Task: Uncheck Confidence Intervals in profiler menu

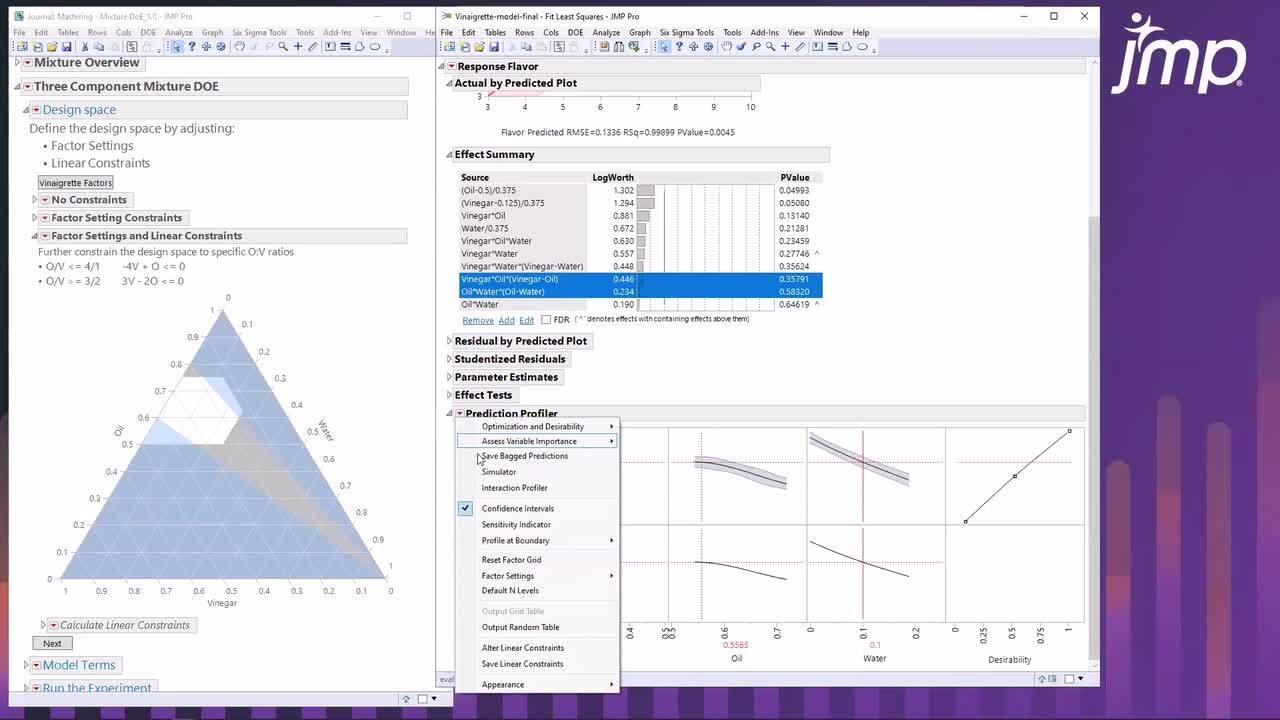Action: 517,509
